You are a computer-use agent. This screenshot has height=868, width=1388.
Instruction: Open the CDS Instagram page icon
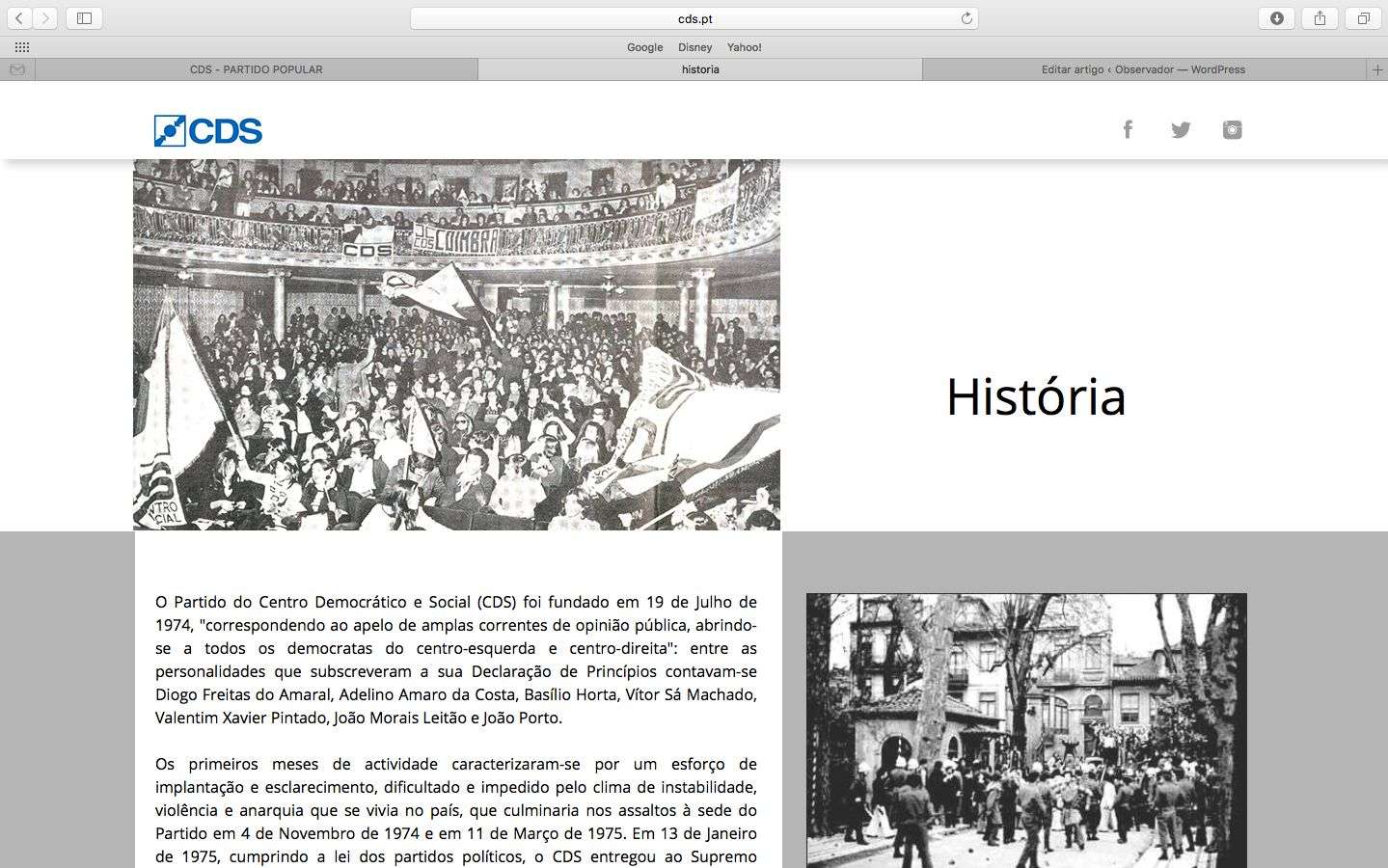click(1233, 130)
